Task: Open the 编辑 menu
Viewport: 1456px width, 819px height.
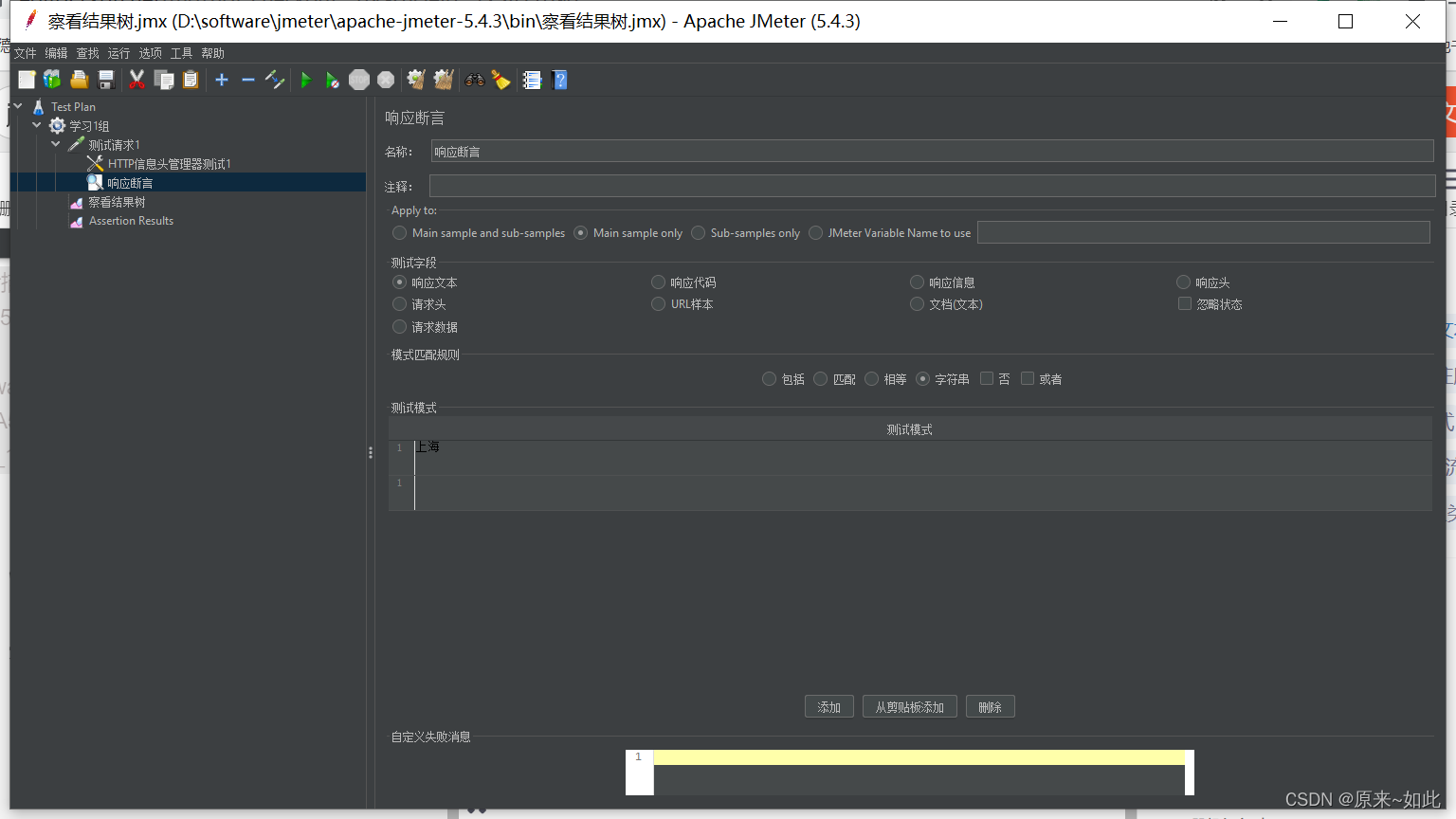Action: [x=56, y=53]
